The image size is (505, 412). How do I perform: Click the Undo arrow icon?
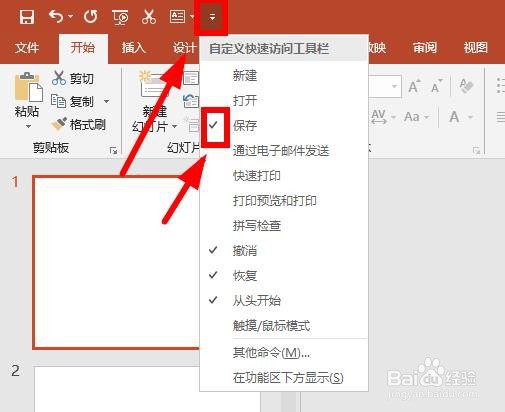pos(56,16)
